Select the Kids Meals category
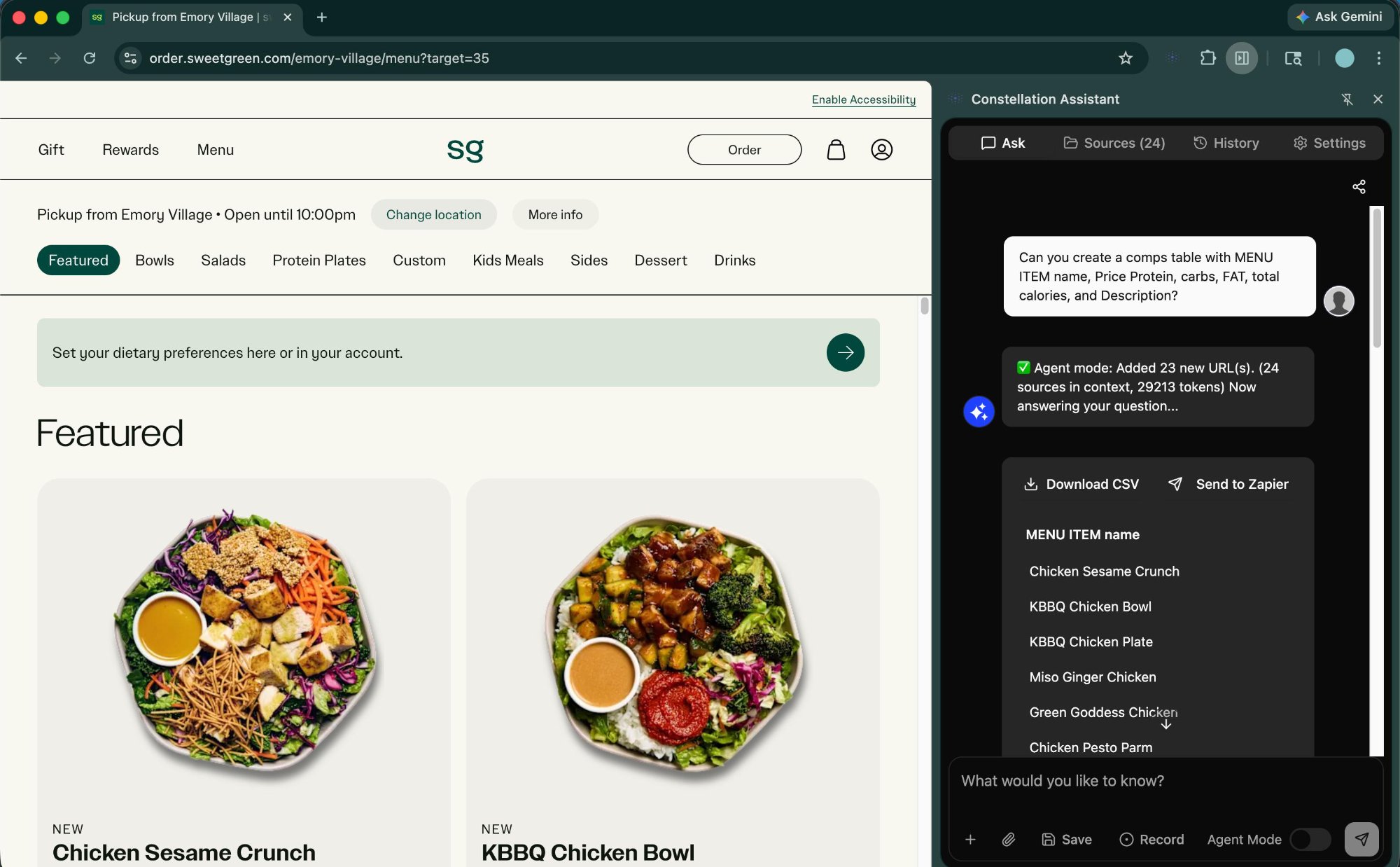The width and height of the screenshot is (1400, 867). click(508, 260)
